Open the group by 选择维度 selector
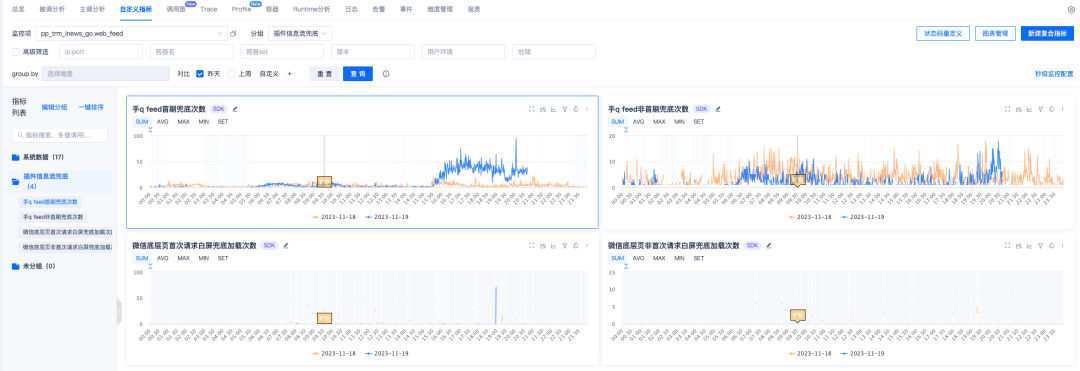Image resolution: width=1080 pixels, height=371 pixels. (105, 74)
